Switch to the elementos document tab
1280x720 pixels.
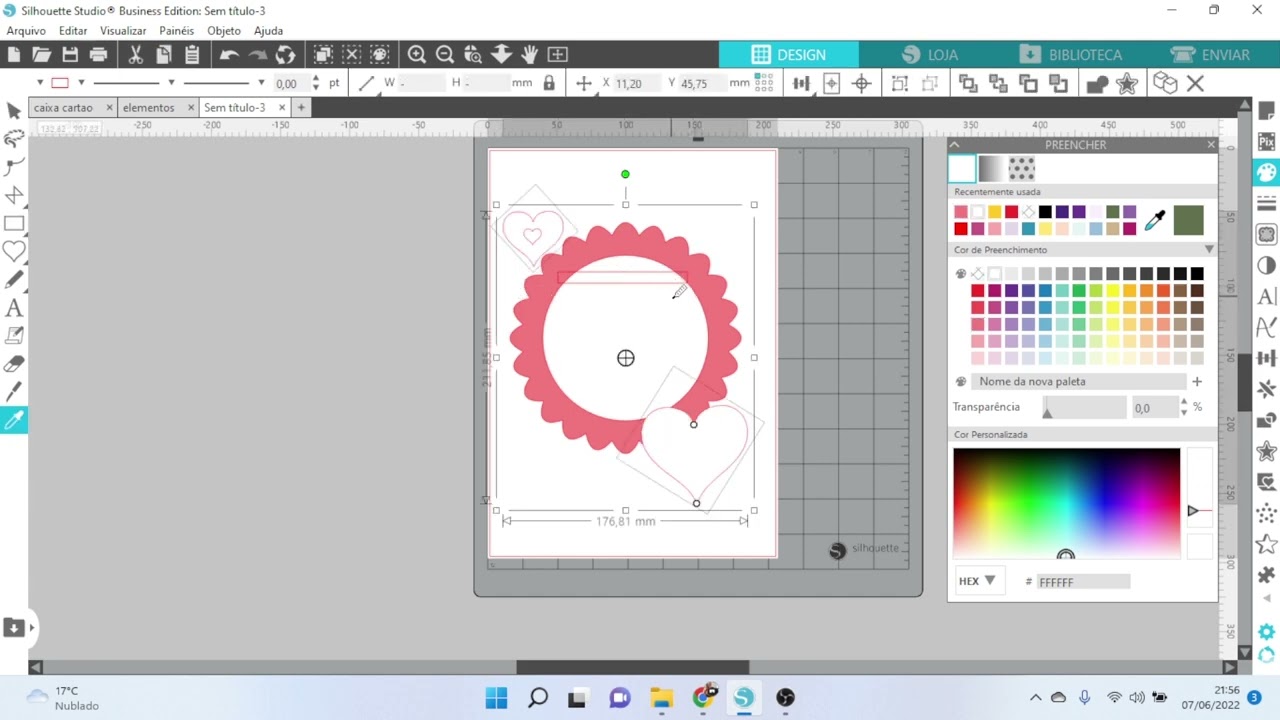tap(148, 107)
